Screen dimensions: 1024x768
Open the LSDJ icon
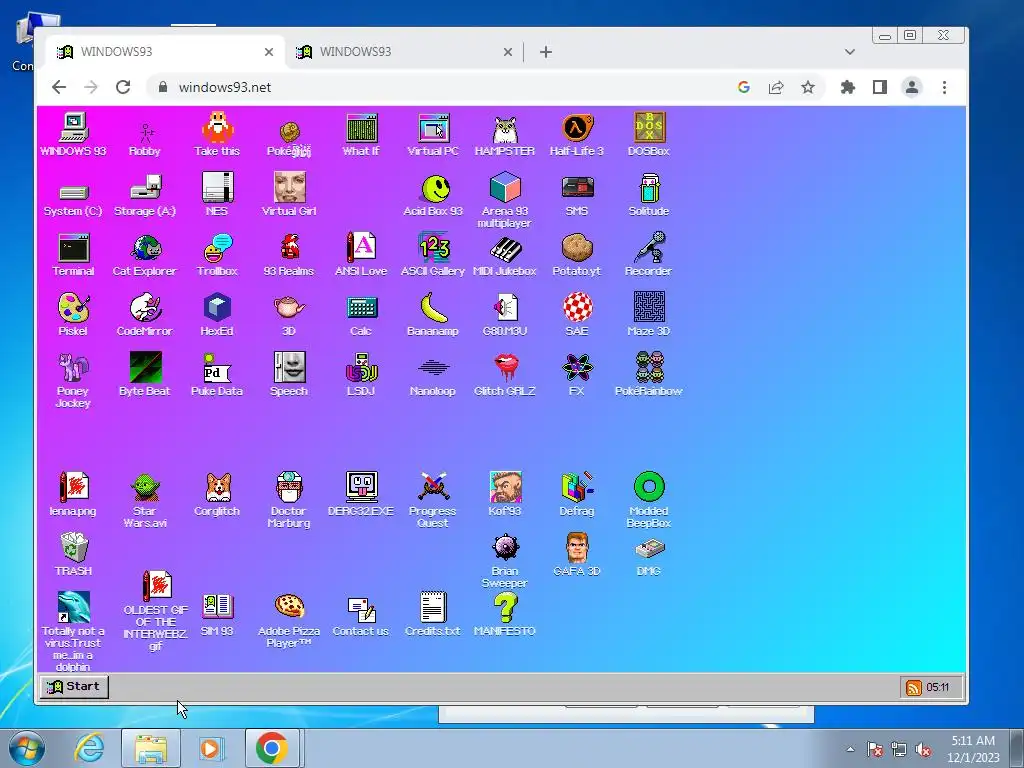pyautogui.click(x=361, y=368)
